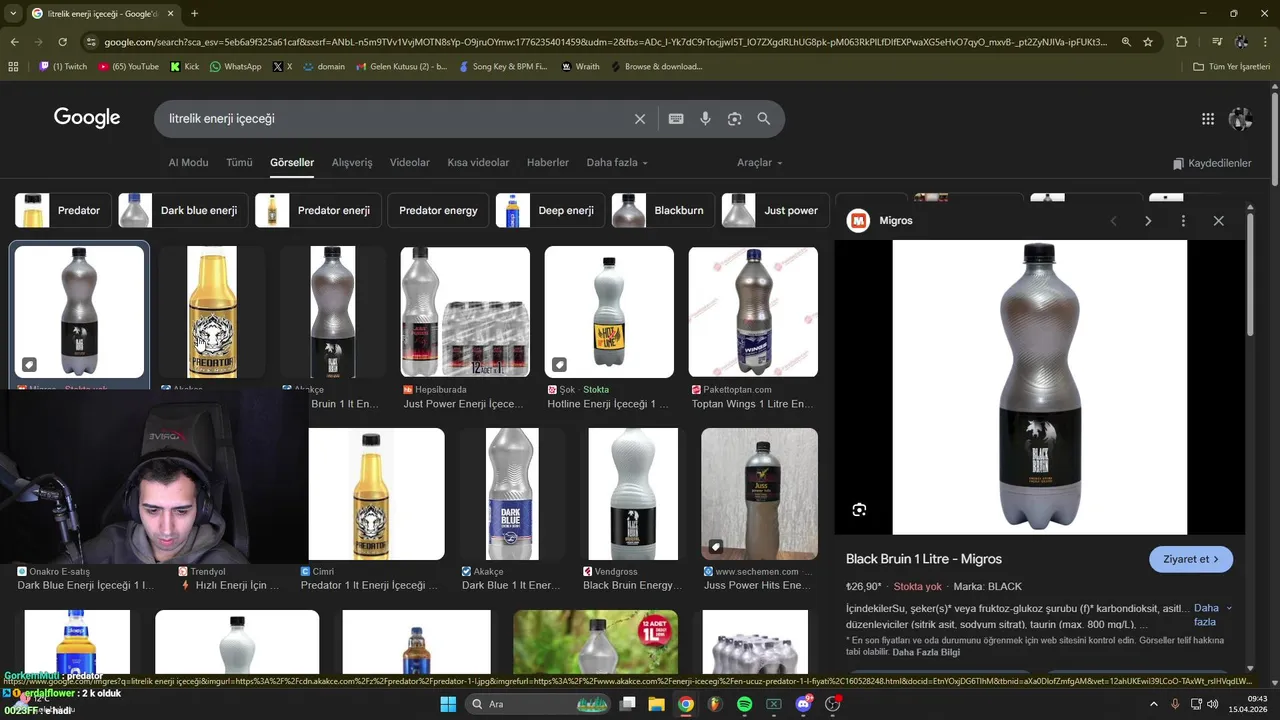Open the Windows Start menu
The image size is (1280, 720).
coord(448,704)
